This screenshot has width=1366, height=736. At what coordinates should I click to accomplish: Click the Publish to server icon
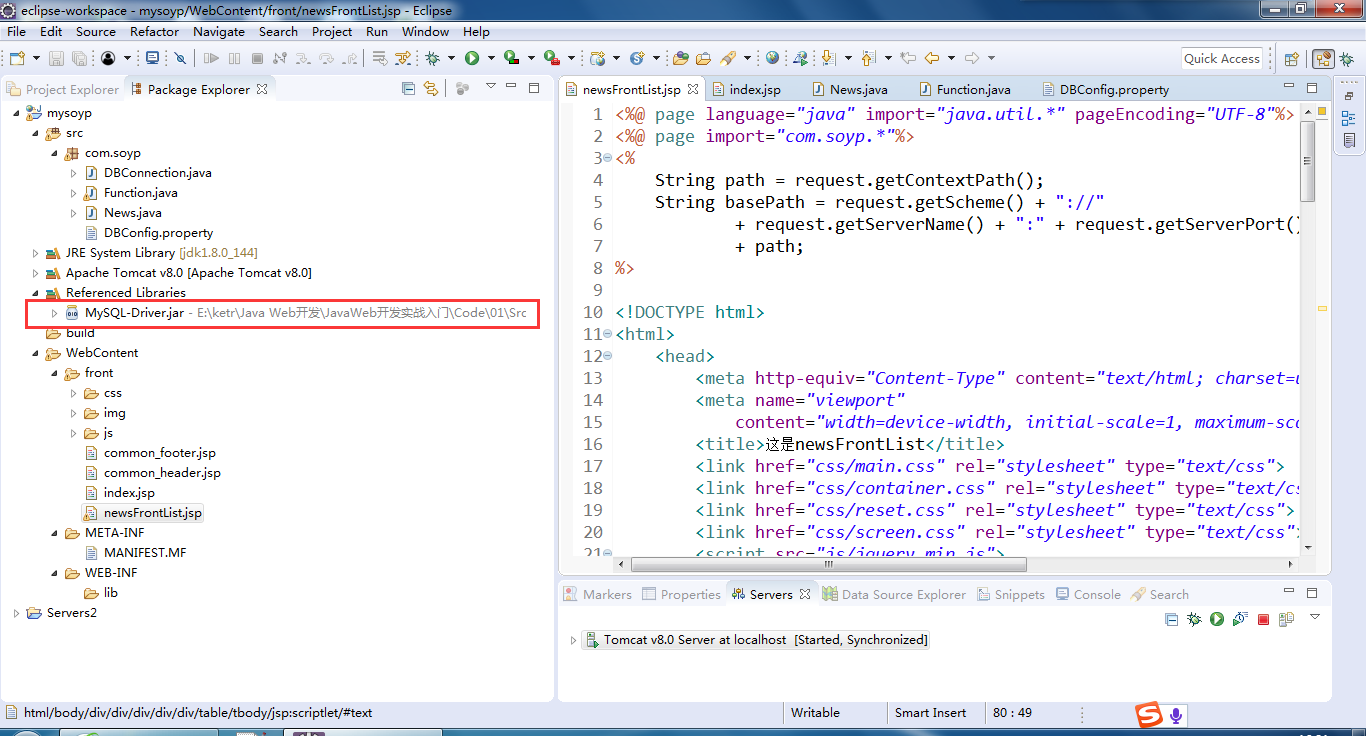1286,619
